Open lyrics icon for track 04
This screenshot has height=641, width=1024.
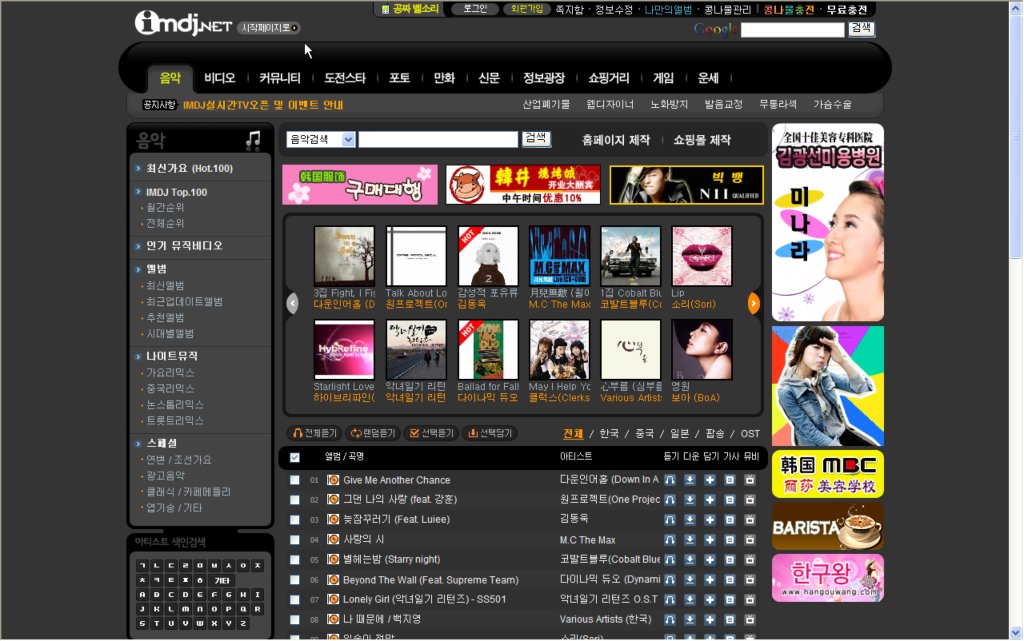(730, 540)
